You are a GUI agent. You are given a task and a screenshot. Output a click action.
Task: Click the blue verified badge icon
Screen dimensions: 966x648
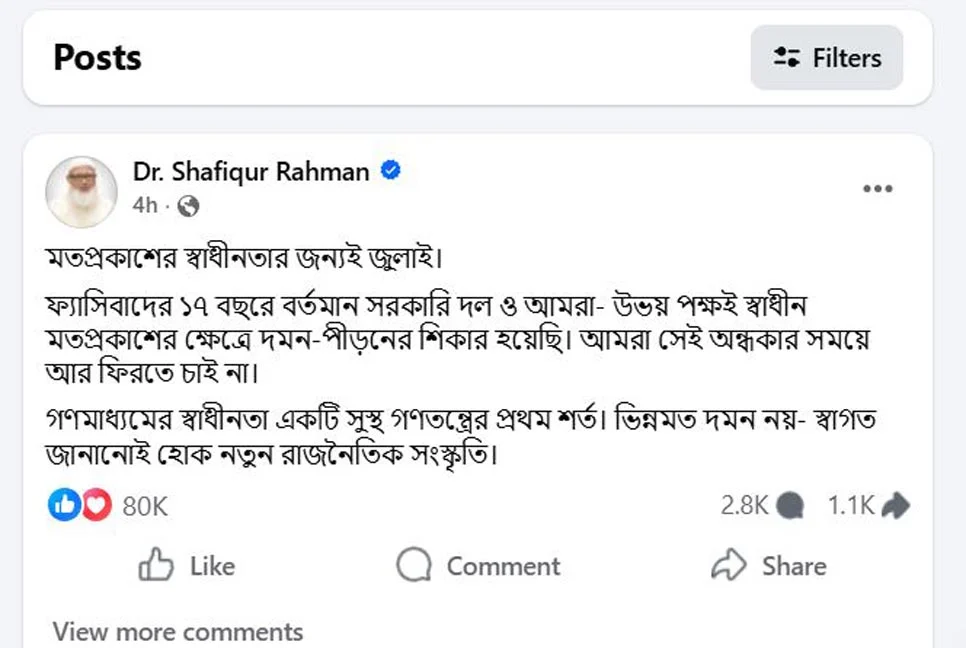click(392, 171)
